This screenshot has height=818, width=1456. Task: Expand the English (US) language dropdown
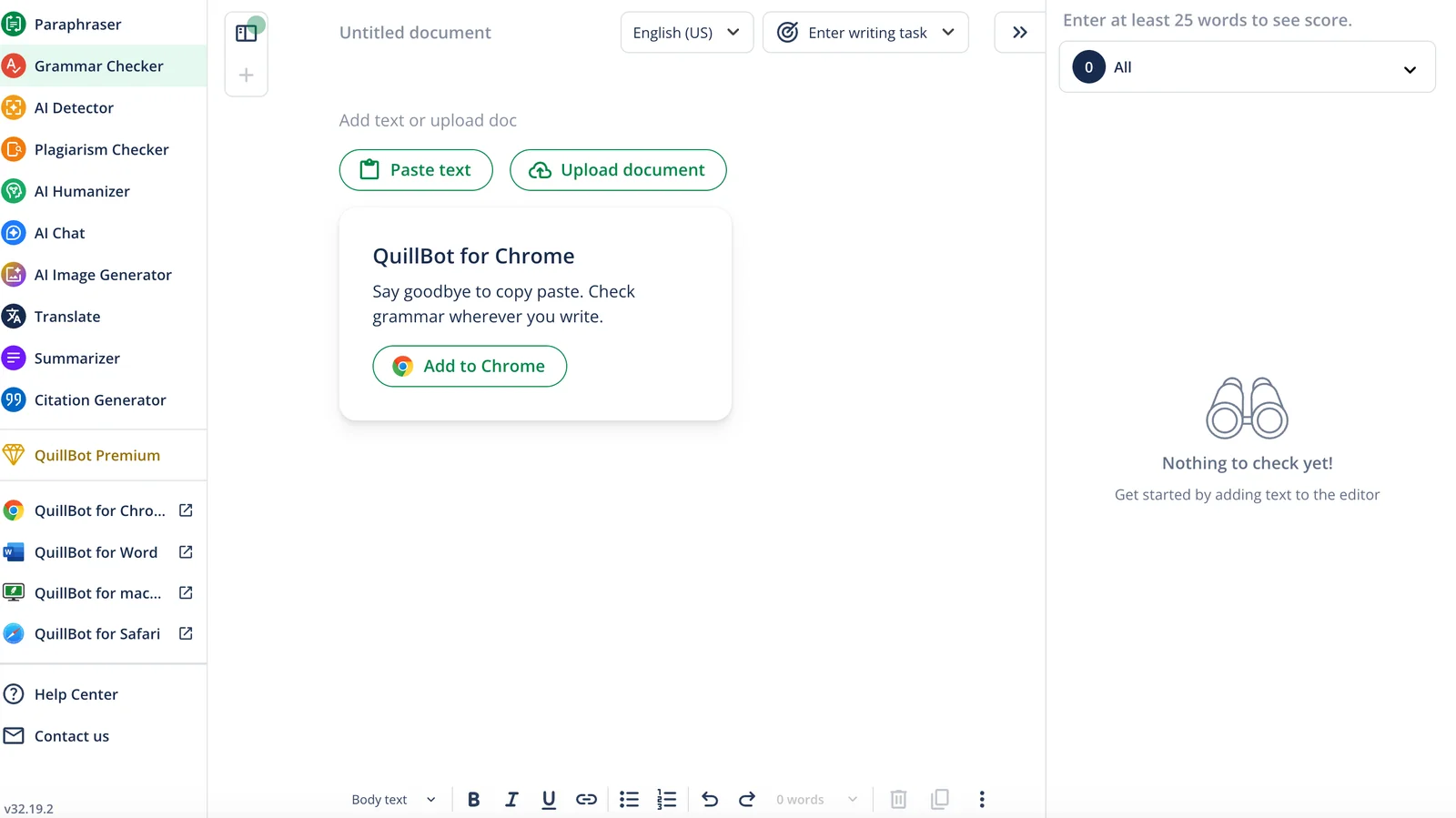click(x=686, y=33)
